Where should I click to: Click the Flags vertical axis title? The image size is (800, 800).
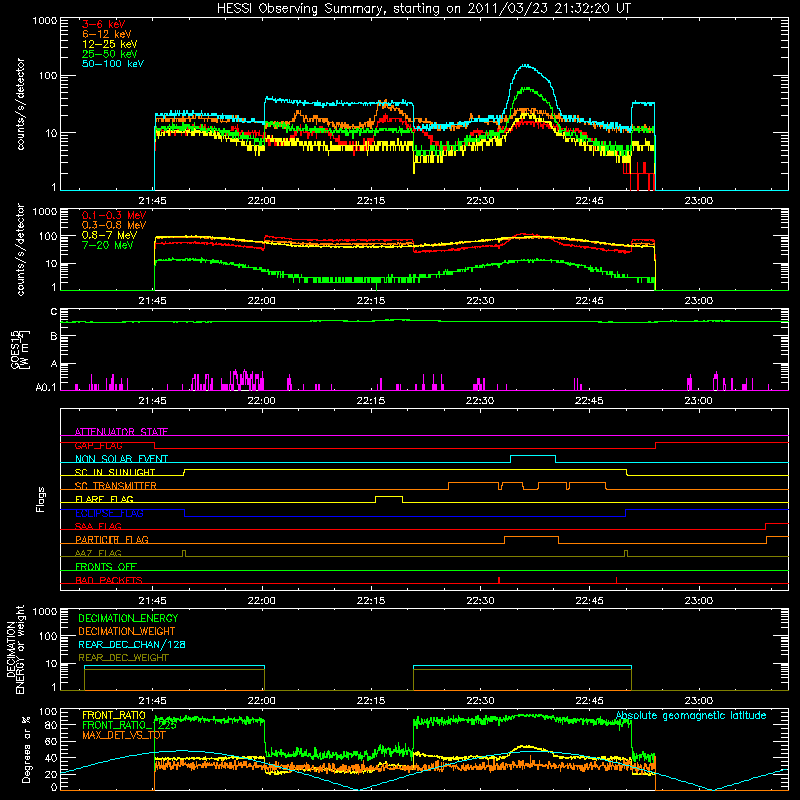pos(40,499)
